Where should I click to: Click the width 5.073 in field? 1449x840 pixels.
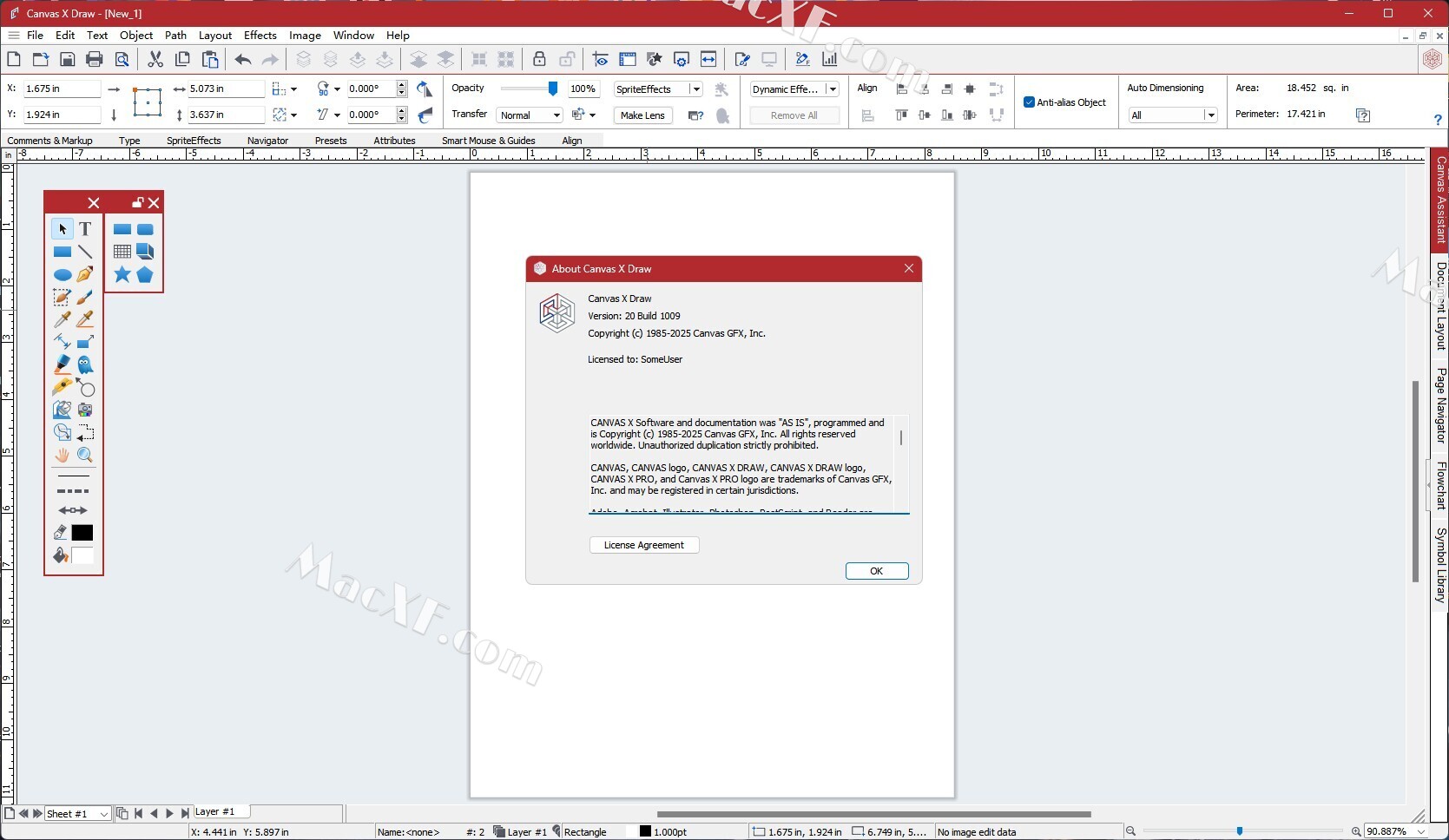coord(225,89)
